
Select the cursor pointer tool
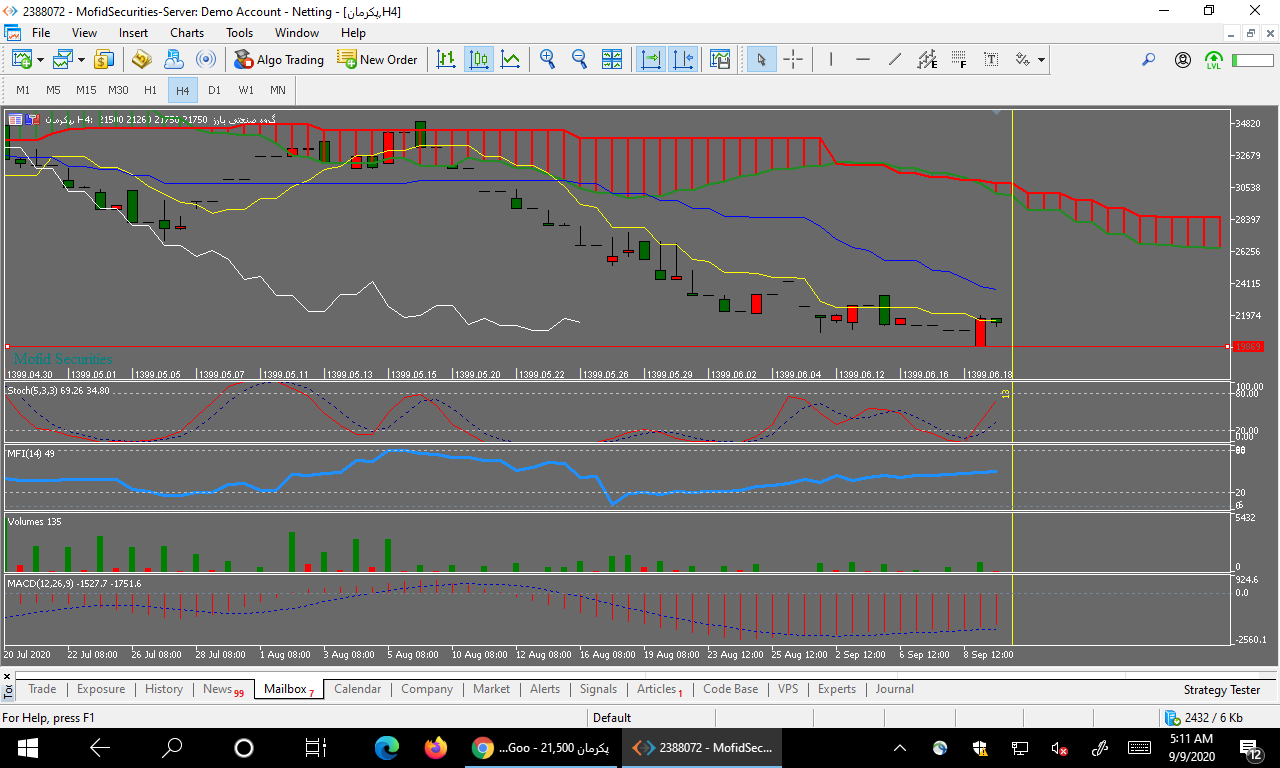click(x=761, y=60)
